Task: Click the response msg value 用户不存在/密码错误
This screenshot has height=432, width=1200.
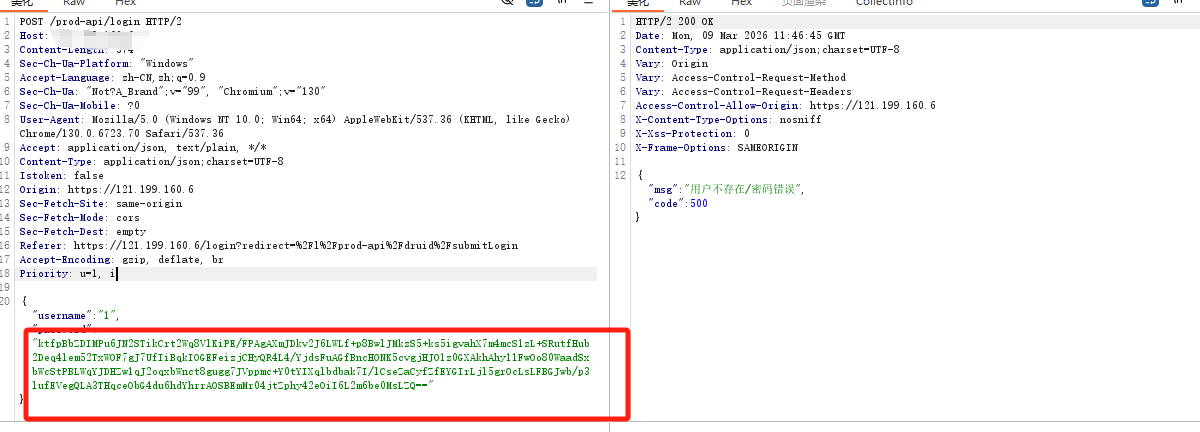Action: click(x=741, y=189)
